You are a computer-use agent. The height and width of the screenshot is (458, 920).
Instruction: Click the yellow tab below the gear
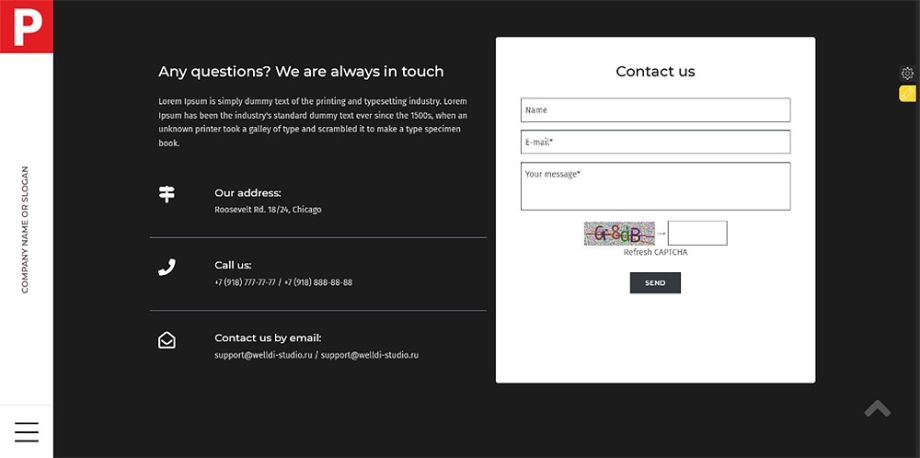[x=907, y=94]
